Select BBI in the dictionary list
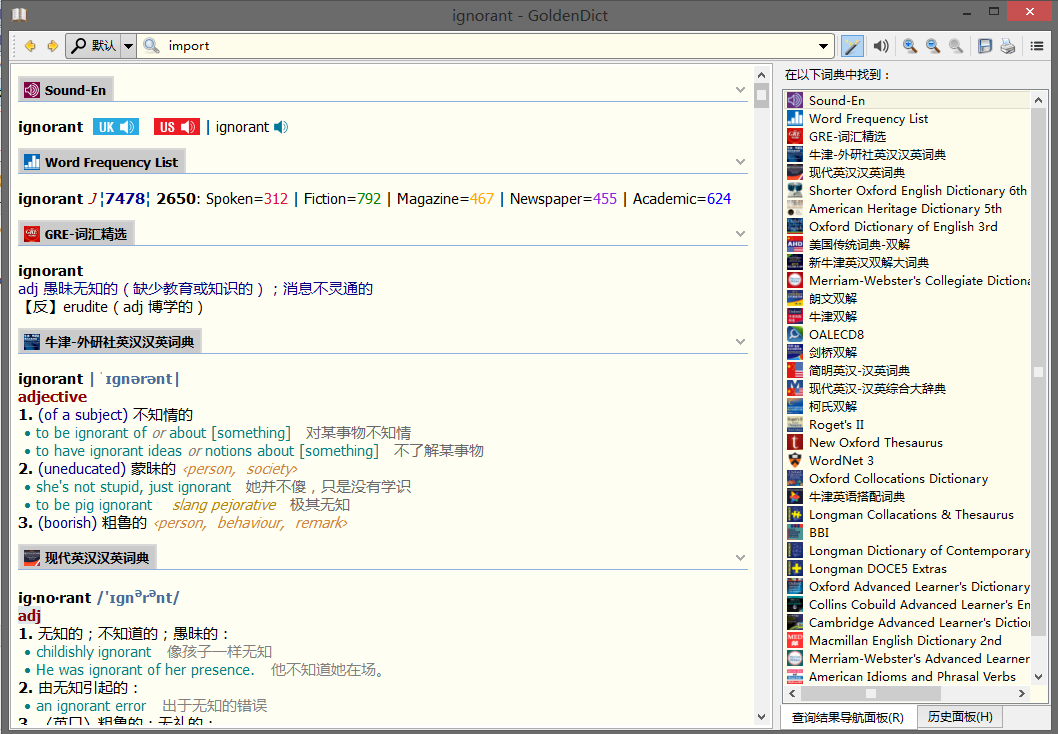 pos(908,532)
